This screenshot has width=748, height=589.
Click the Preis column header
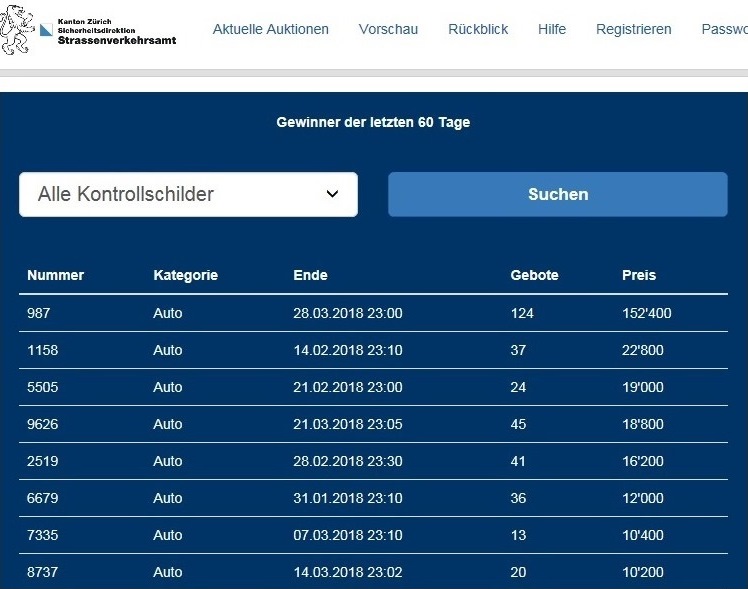click(x=639, y=275)
